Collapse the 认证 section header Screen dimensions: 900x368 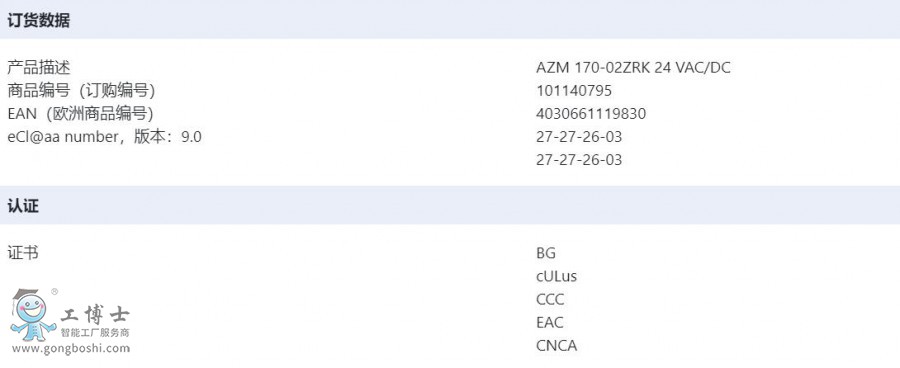tap(23, 206)
